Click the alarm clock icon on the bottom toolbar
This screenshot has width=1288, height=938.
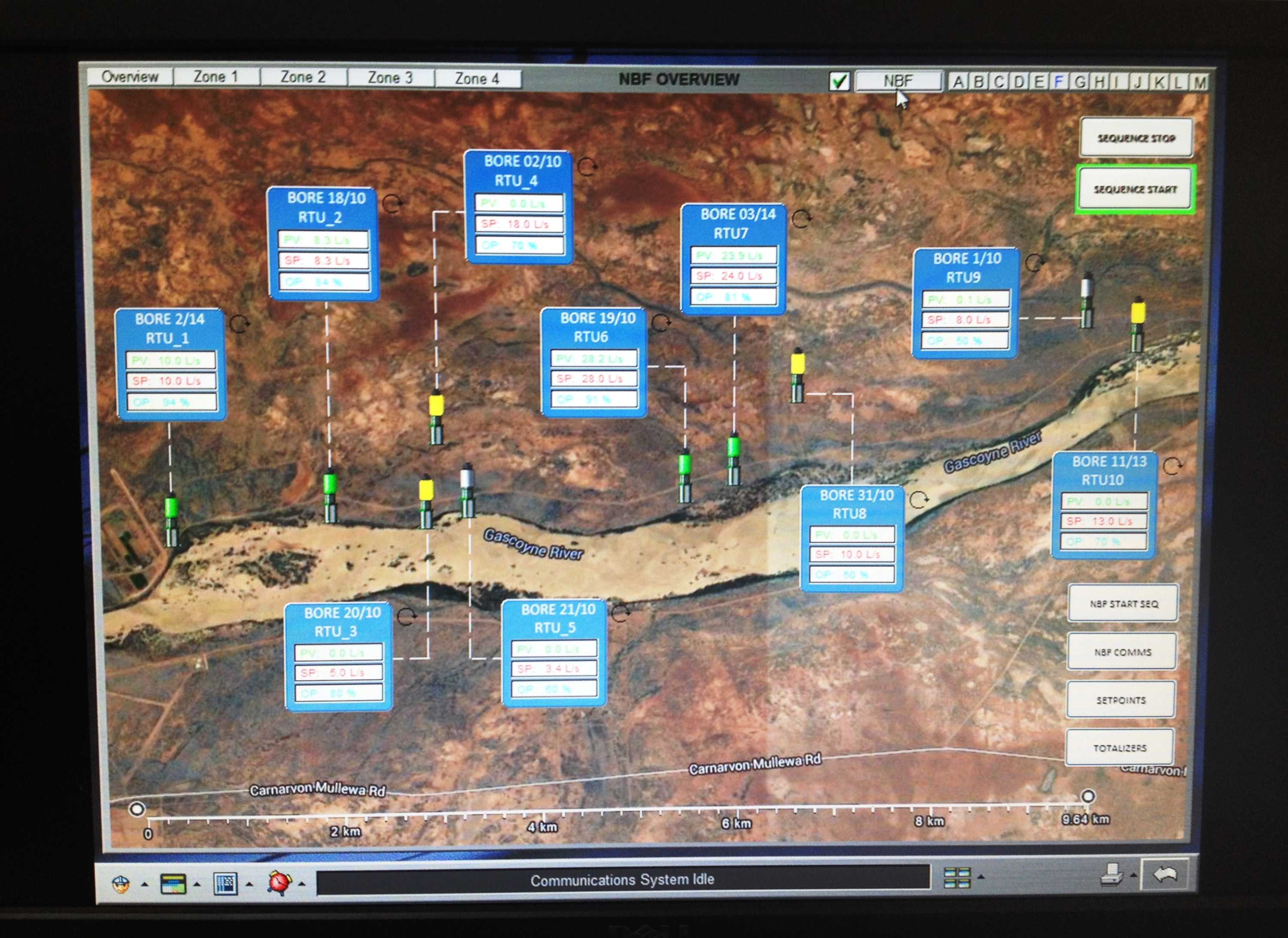pyautogui.click(x=279, y=884)
